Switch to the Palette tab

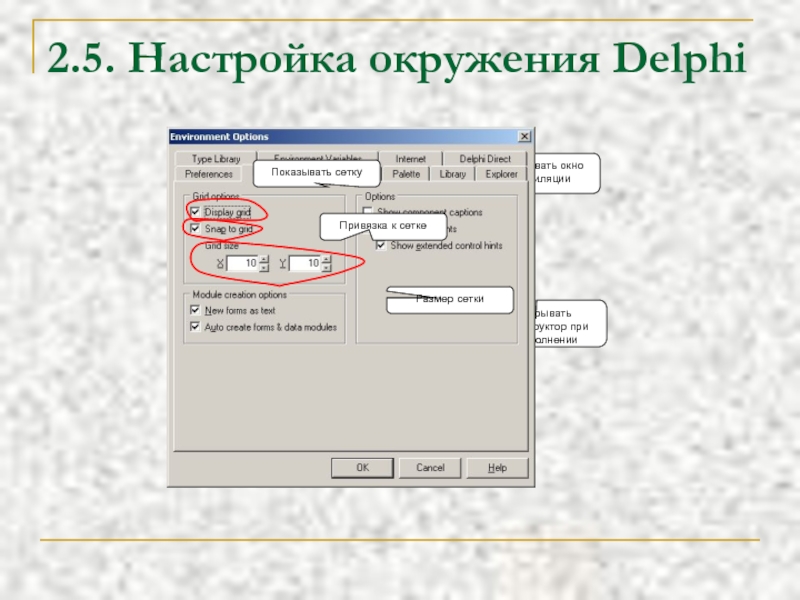pyautogui.click(x=406, y=174)
